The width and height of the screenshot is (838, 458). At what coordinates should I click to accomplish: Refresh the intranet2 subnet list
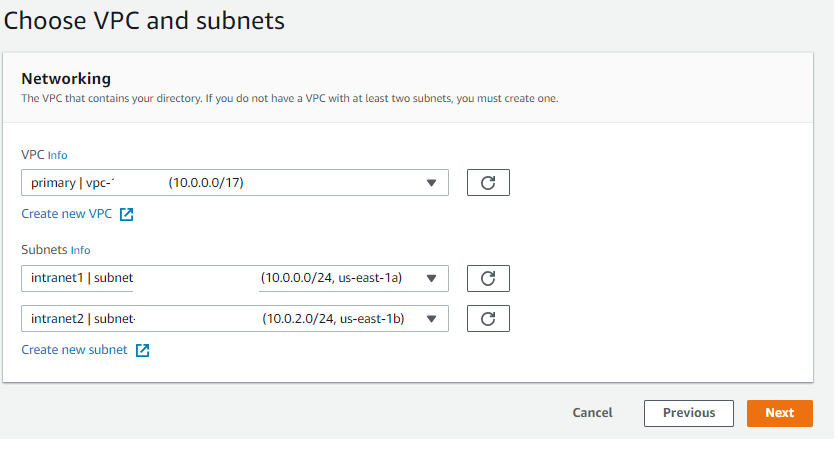tap(488, 319)
